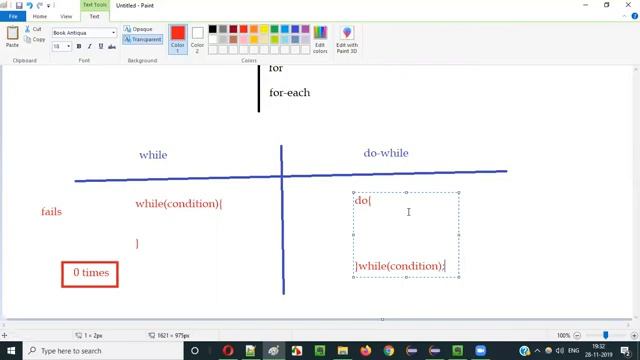Viewport: 640px width, 360px height.
Task: Toggle Strikethrough formatting
Action: click(112, 47)
